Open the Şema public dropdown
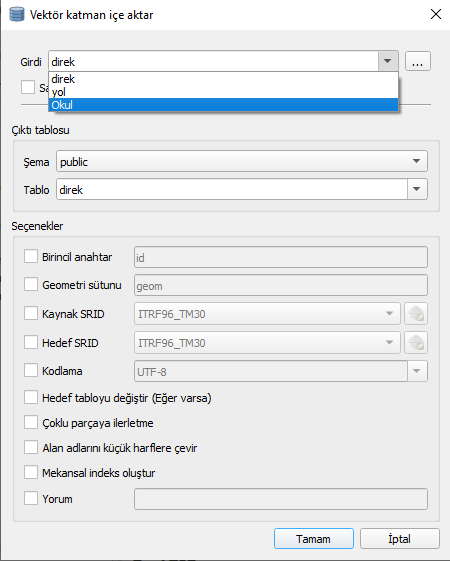Viewport: 450px width, 561px height. tap(241, 161)
